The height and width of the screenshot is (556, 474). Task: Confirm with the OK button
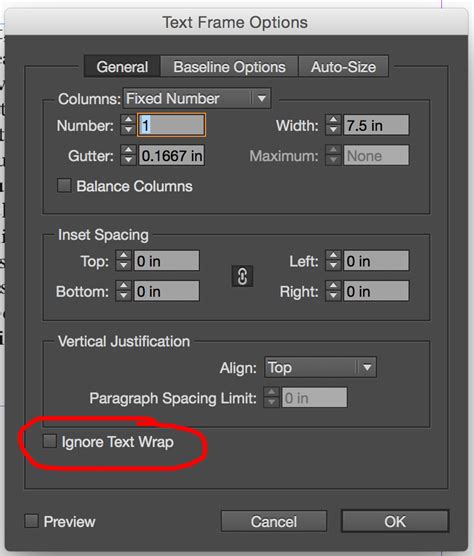[x=395, y=521]
